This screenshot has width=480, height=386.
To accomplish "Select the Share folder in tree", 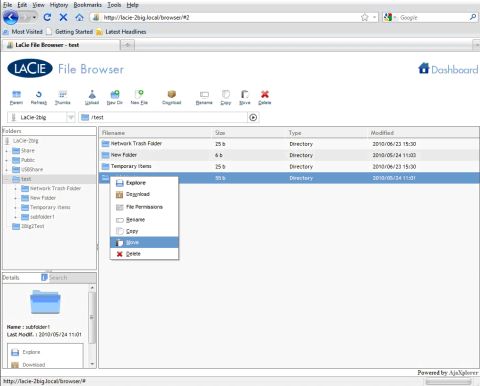I will click(x=28, y=151).
